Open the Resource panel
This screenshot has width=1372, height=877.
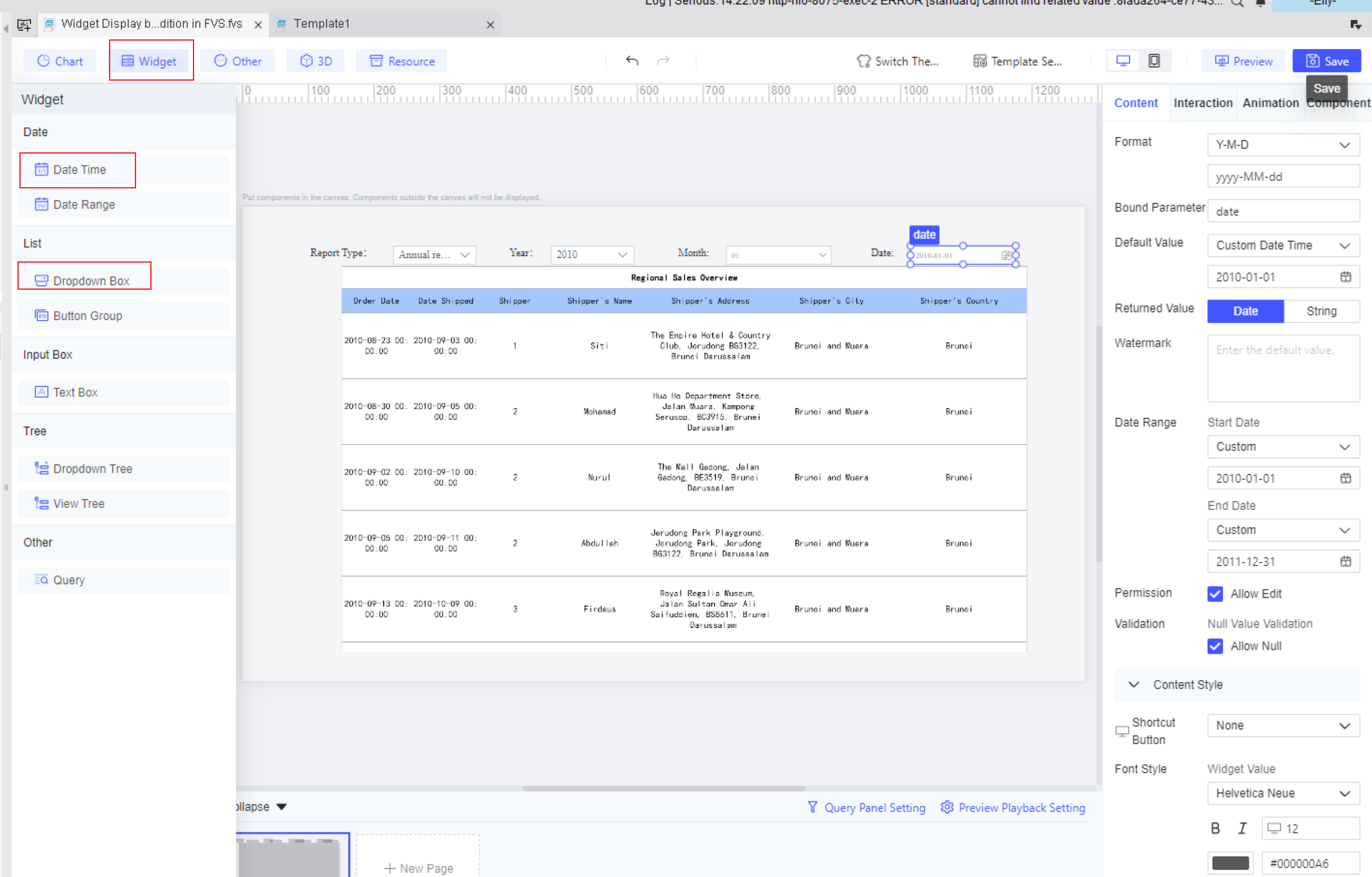[402, 61]
